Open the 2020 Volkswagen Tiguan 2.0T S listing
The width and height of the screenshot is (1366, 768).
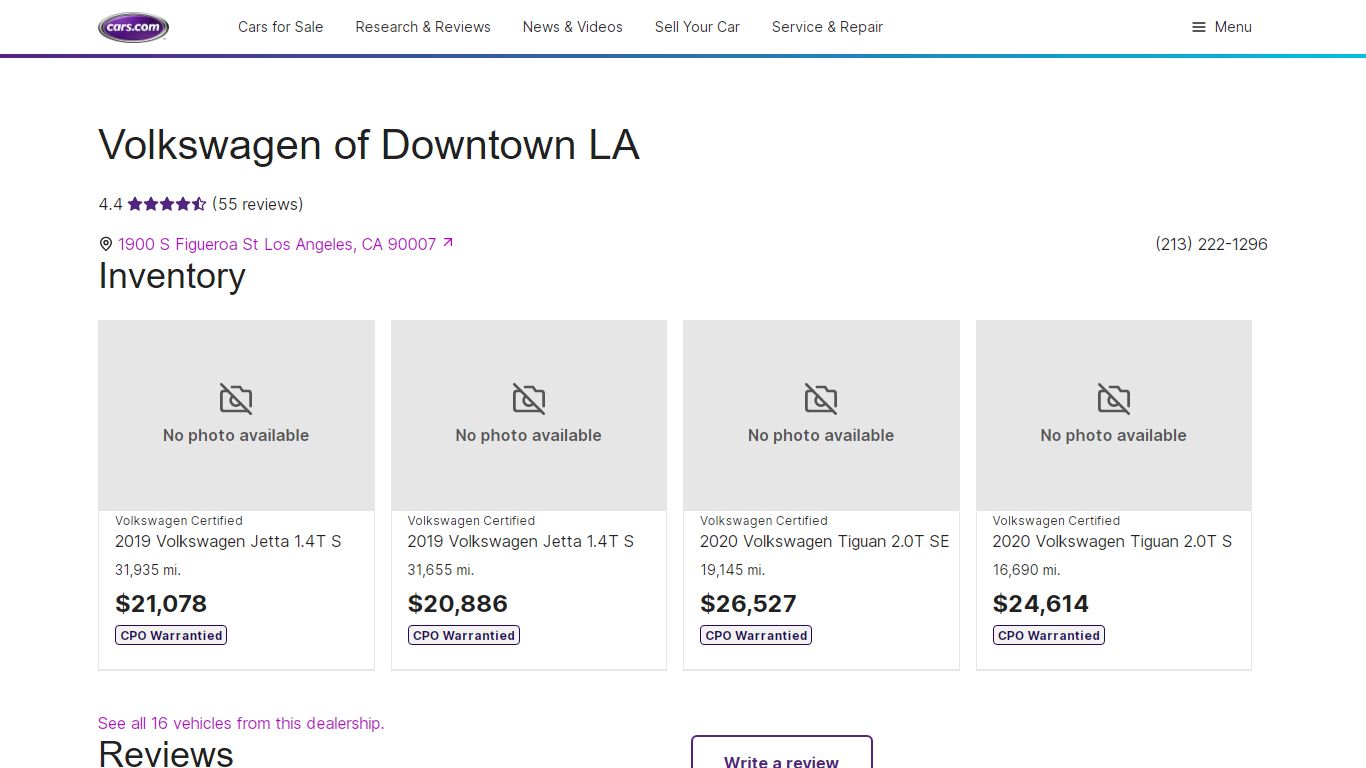tap(1112, 541)
